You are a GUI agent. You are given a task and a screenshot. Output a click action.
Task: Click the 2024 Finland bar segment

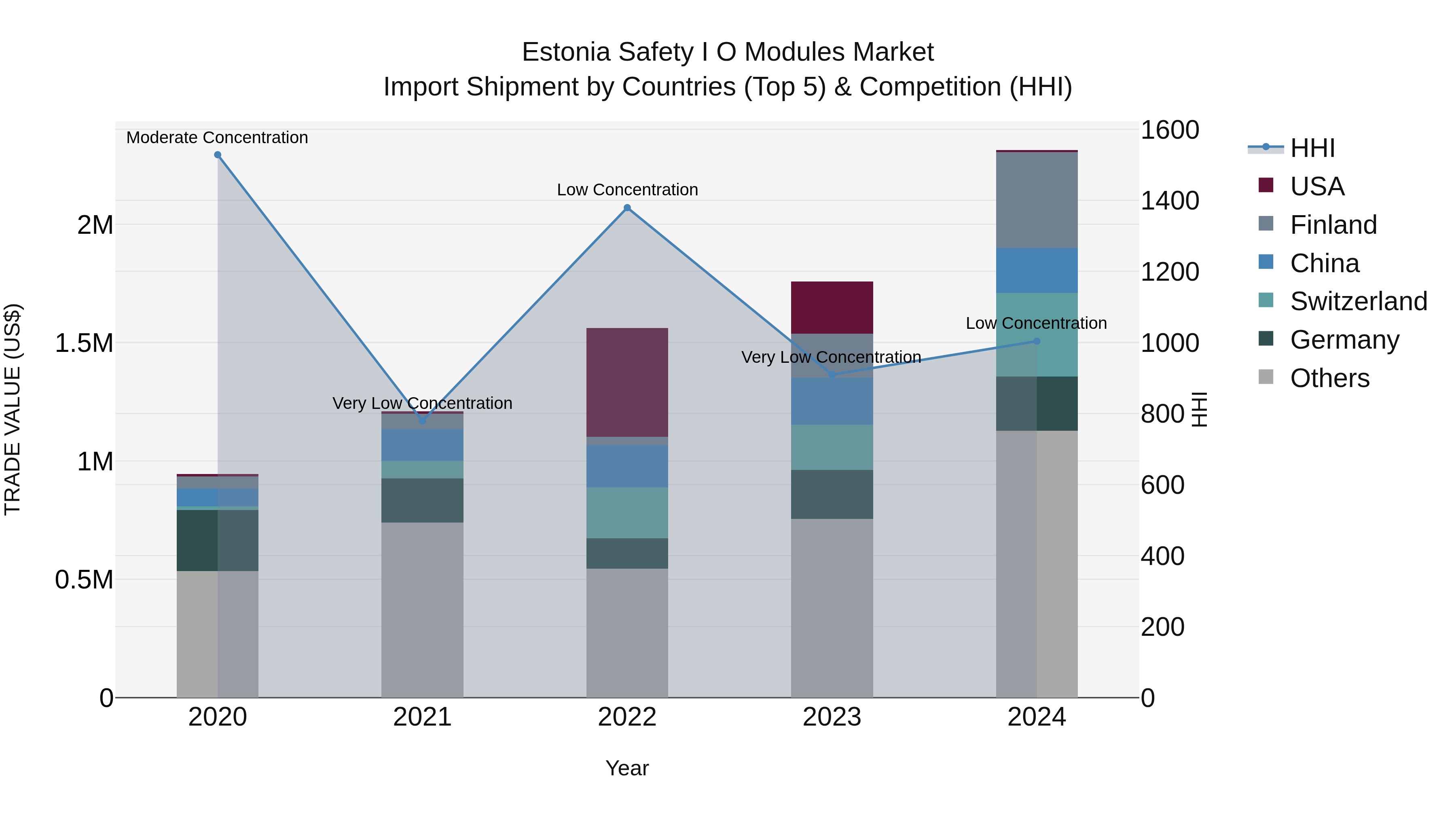1037,200
